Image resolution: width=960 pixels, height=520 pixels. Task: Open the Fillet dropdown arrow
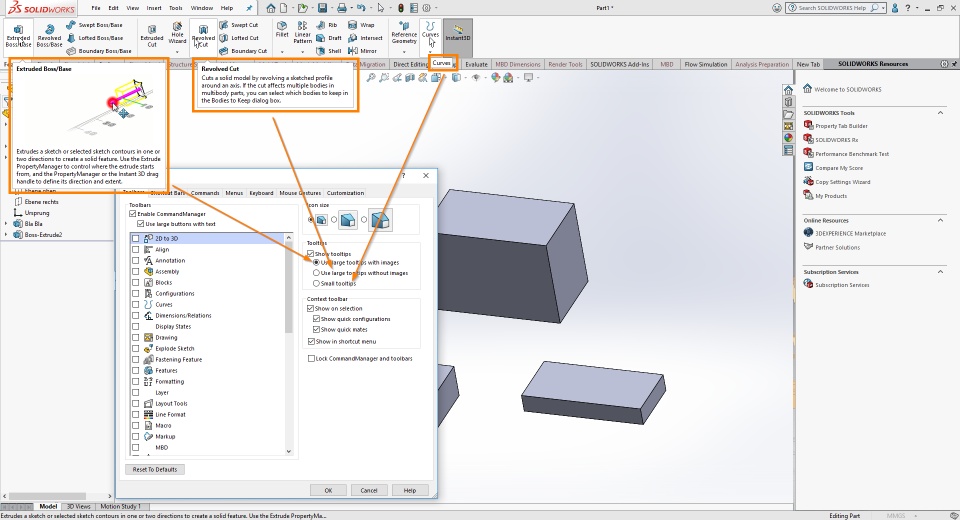(282, 52)
